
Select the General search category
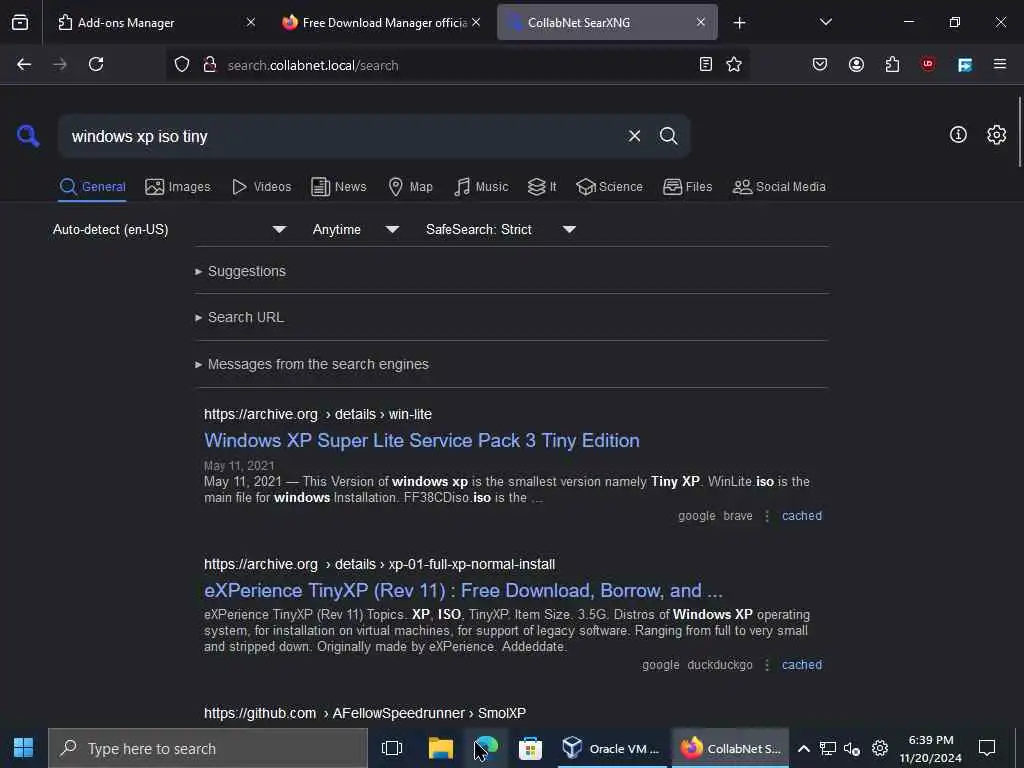[x=92, y=187]
